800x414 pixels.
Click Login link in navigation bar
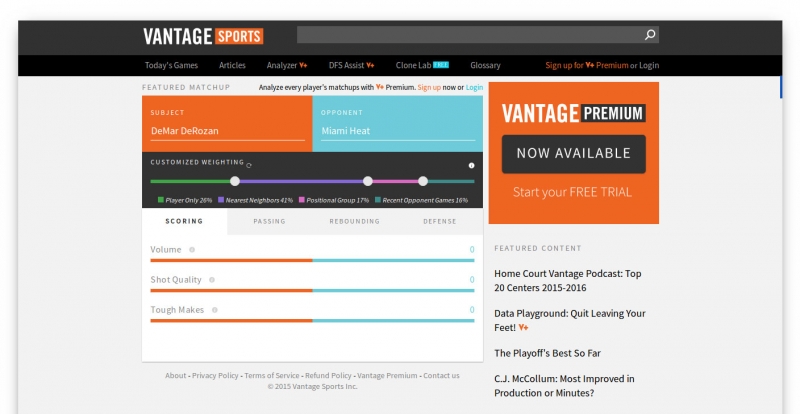click(649, 65)
